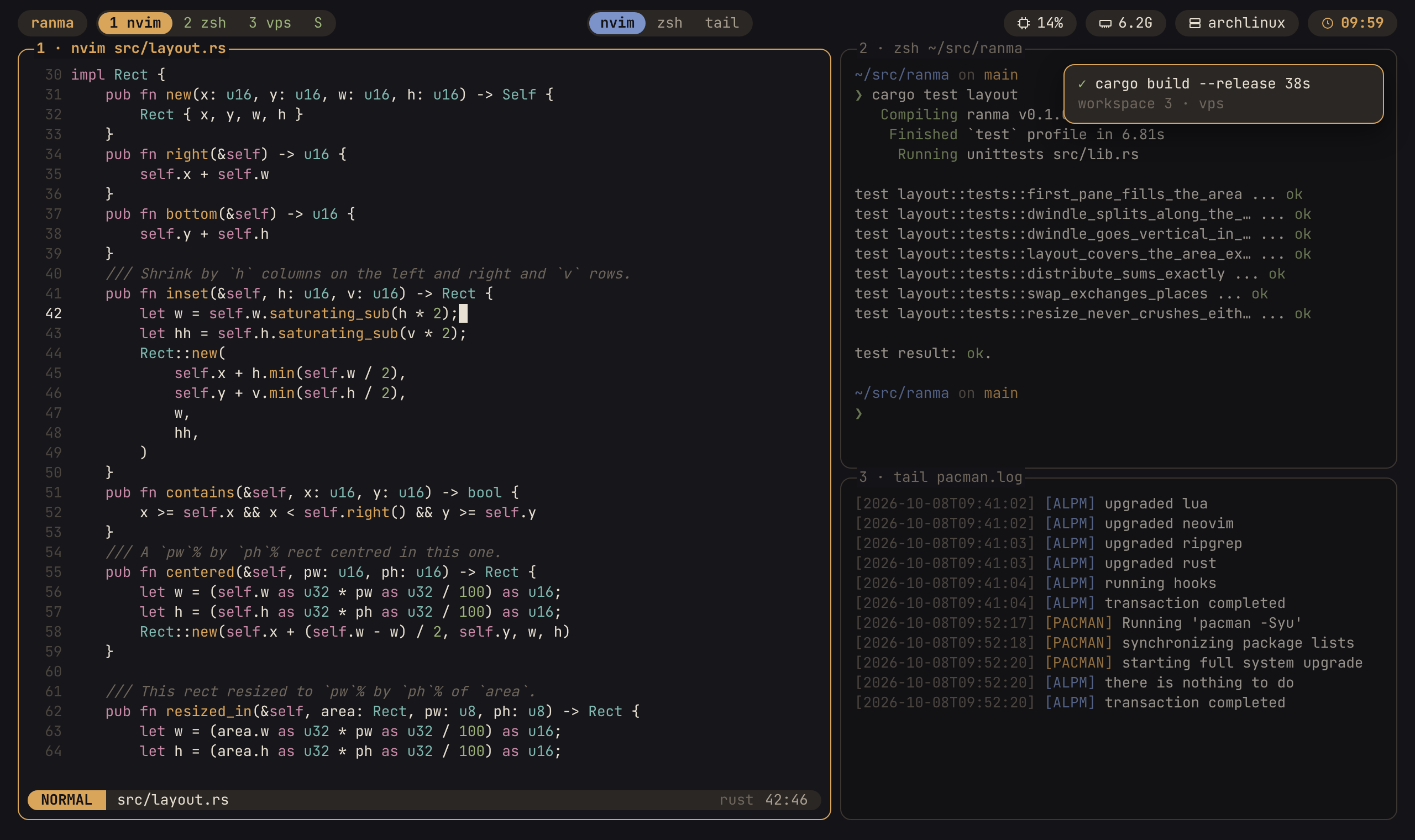Click the rust filetype label in statusline

(736, 800)
